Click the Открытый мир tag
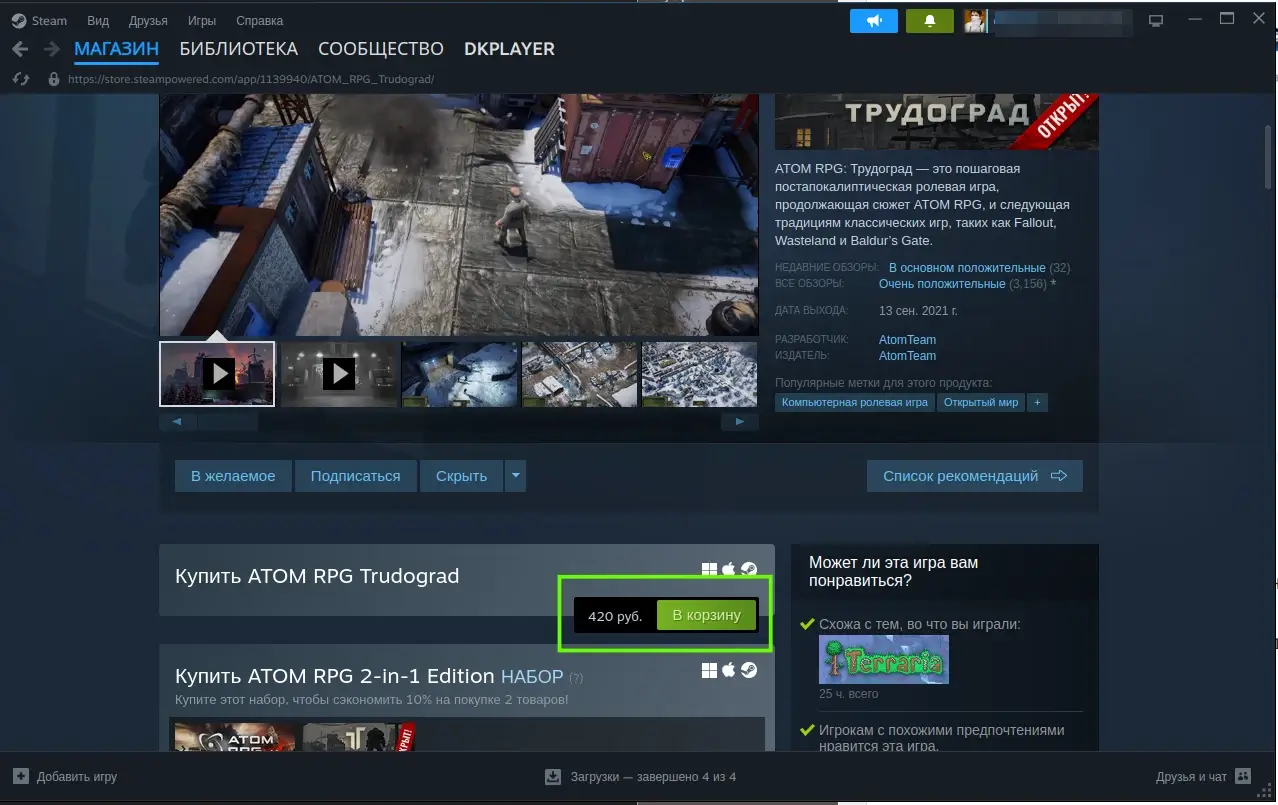The image size is (1278, 805). [981, 402]
